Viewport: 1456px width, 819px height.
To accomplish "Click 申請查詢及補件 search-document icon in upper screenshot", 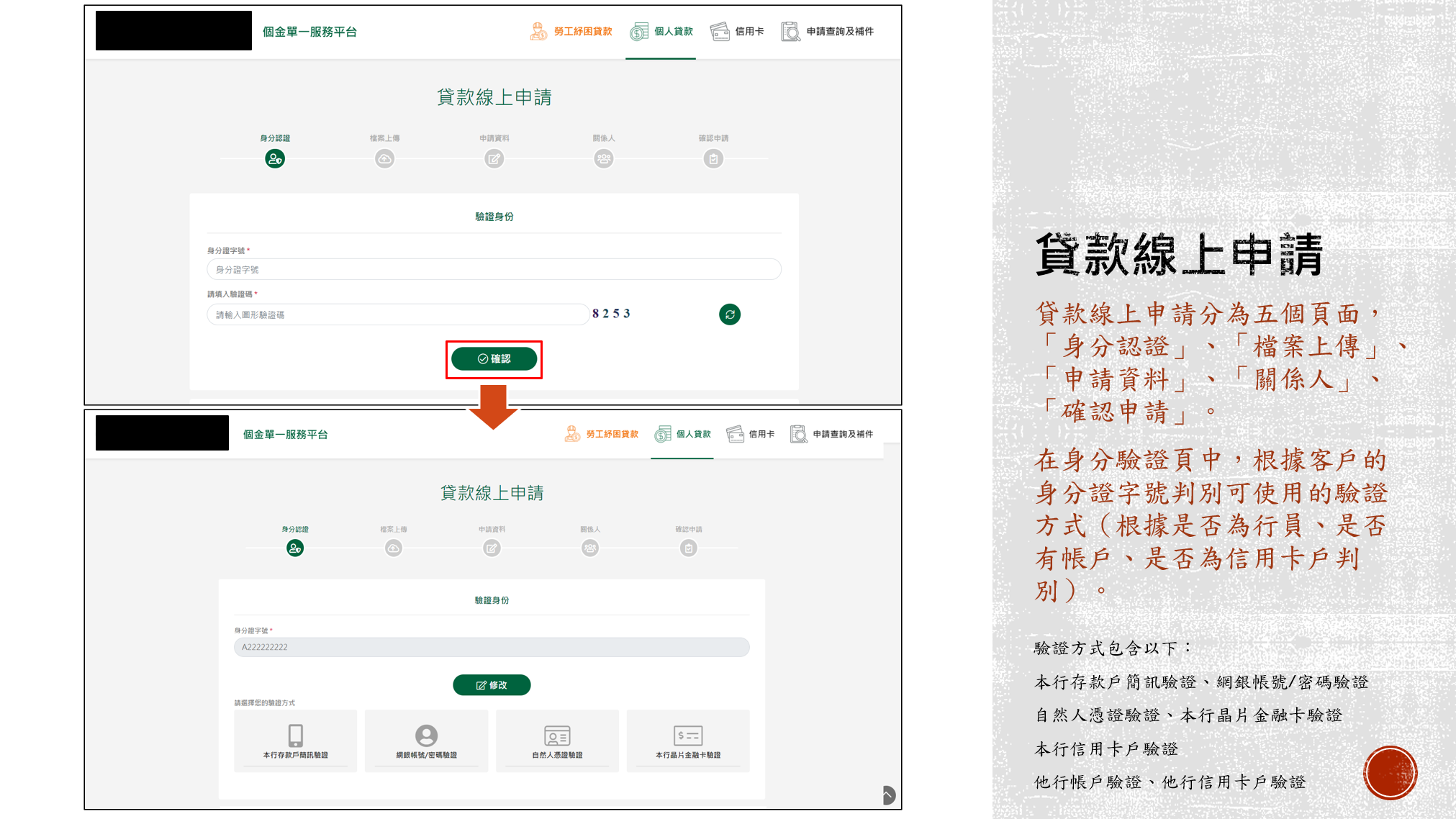I will [x=790, y=32].
